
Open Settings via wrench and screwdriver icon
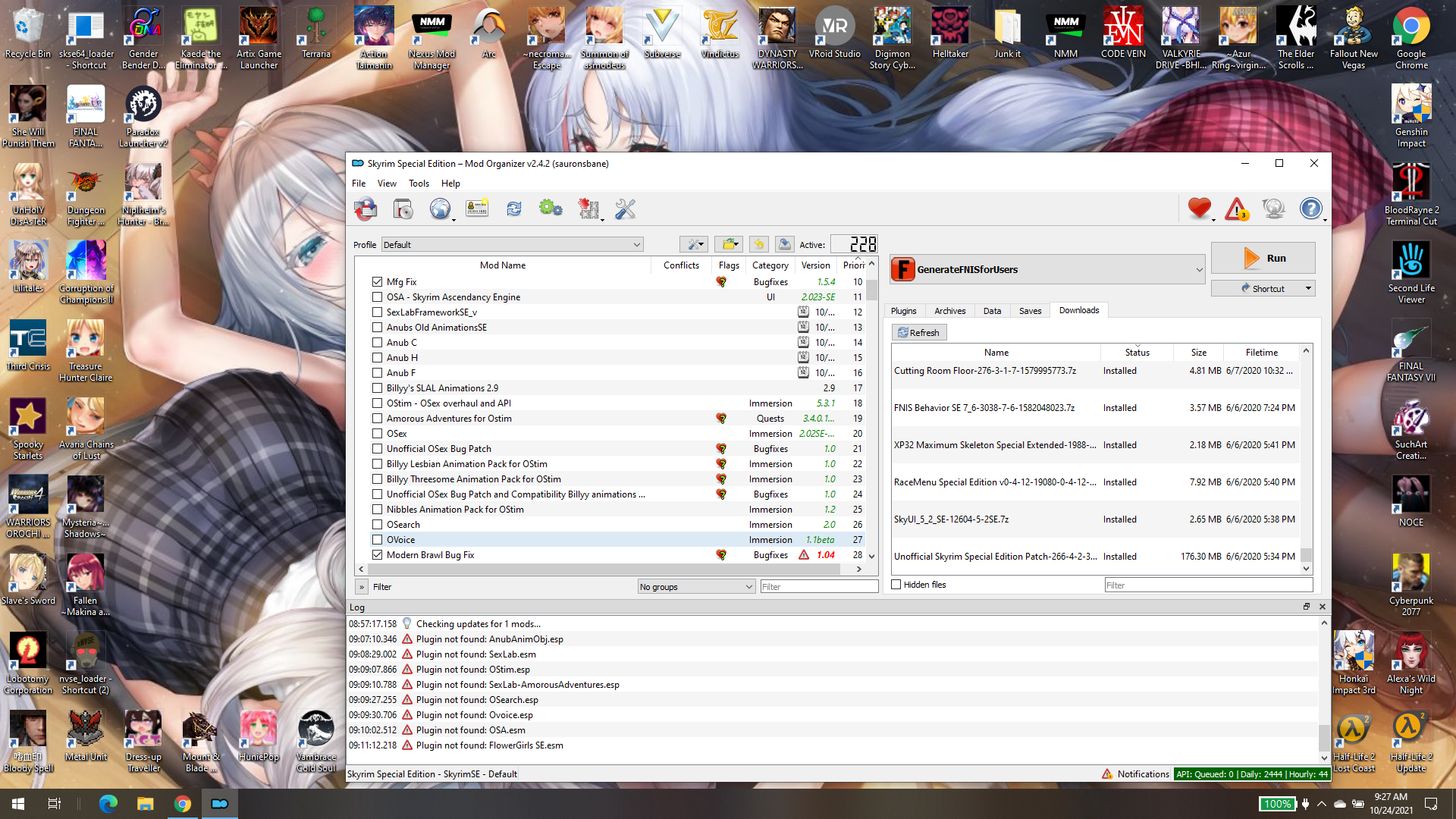point(625,209)
